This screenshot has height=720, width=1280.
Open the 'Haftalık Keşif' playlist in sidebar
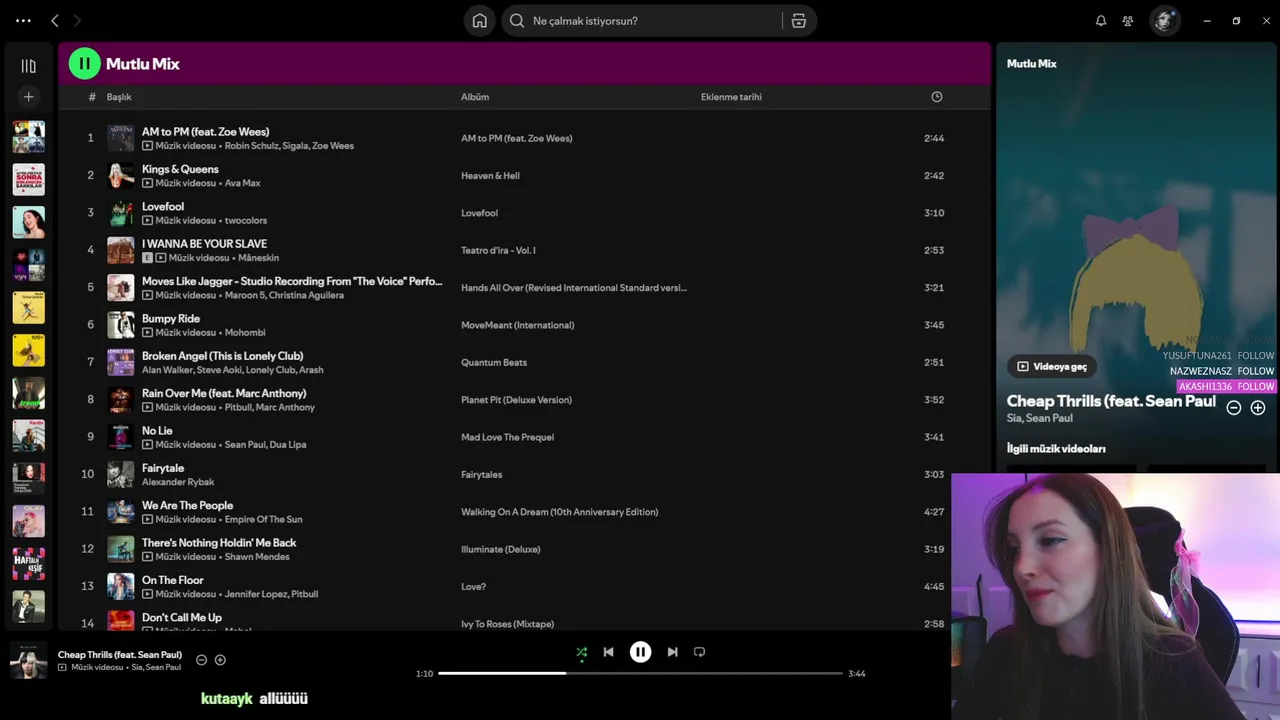pyautogui.click(x=28, y=564)
